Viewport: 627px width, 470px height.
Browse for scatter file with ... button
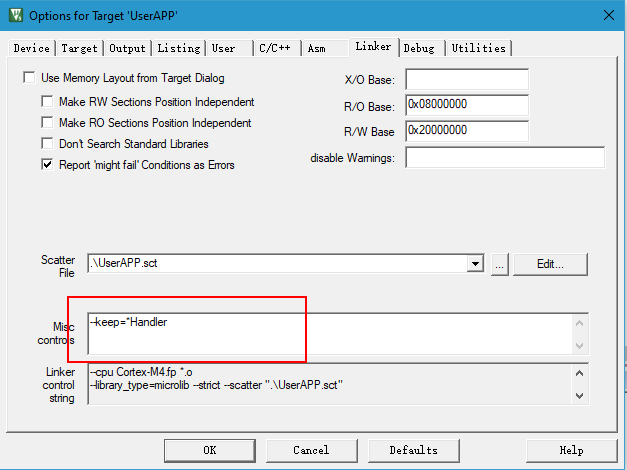point(499,264)
